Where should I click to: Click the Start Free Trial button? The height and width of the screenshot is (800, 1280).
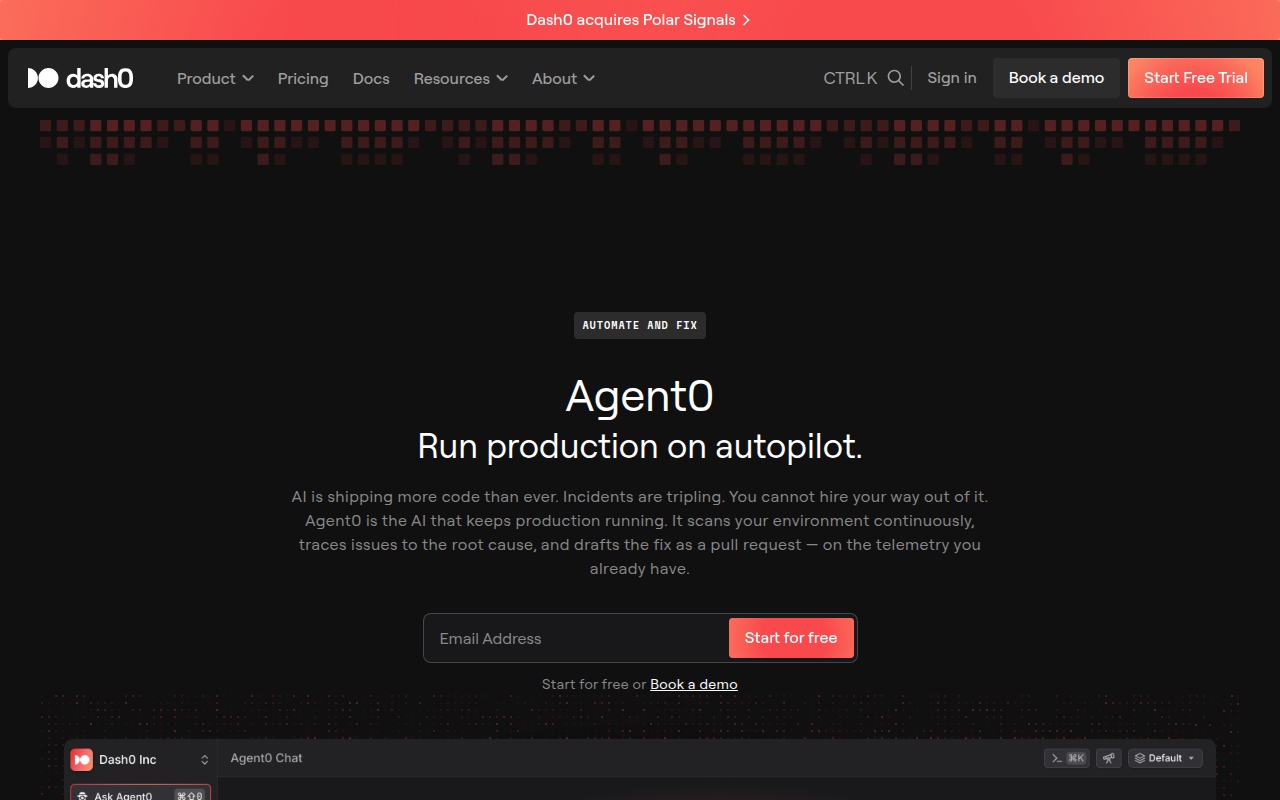(x=1196, y=78)
